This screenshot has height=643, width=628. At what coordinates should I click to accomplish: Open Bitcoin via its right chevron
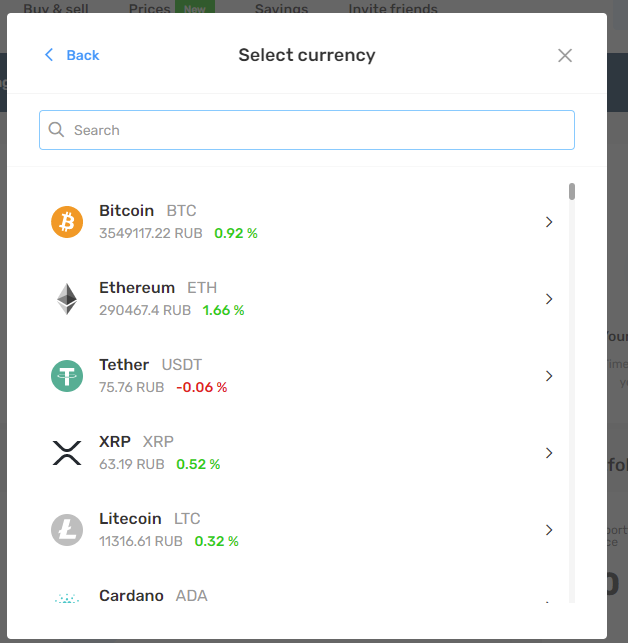click(x=549, y=222)
